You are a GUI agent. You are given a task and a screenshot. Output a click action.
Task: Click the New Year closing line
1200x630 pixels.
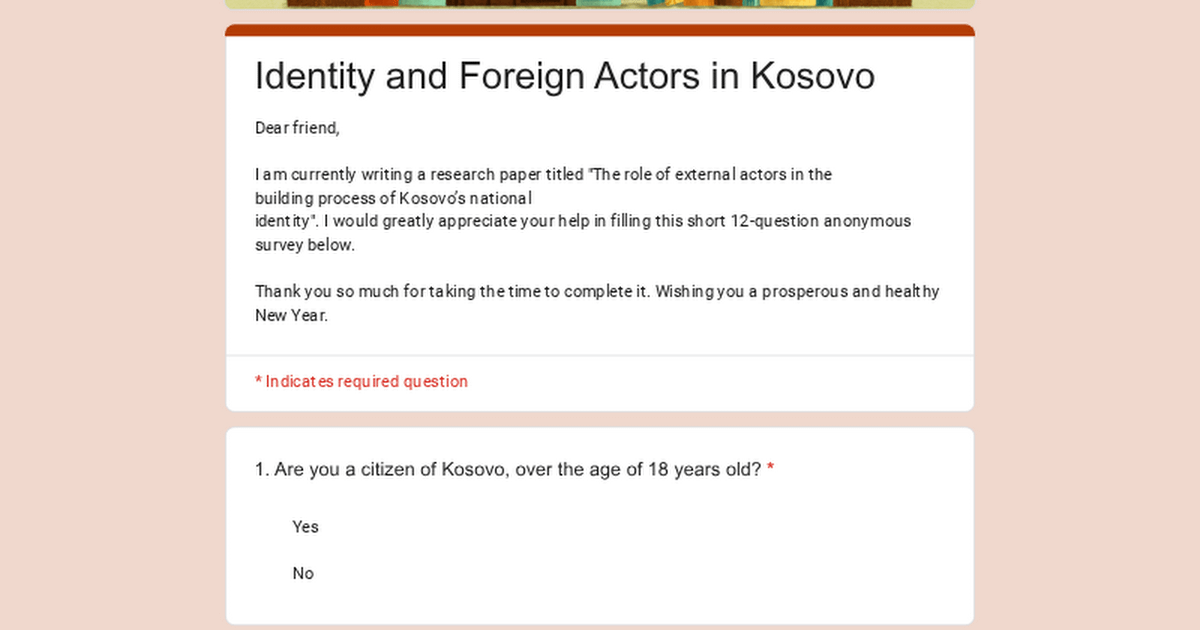tap(291, 315)
